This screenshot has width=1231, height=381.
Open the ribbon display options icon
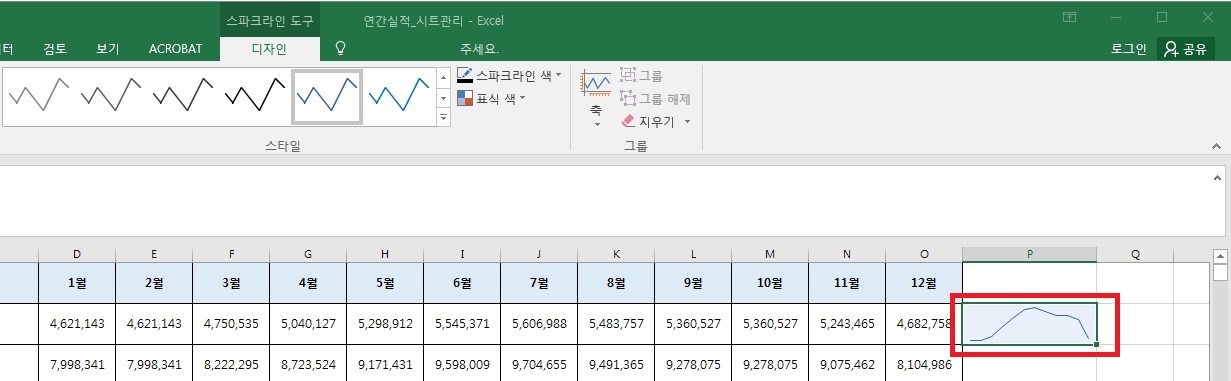click(x=1070, y=18)
